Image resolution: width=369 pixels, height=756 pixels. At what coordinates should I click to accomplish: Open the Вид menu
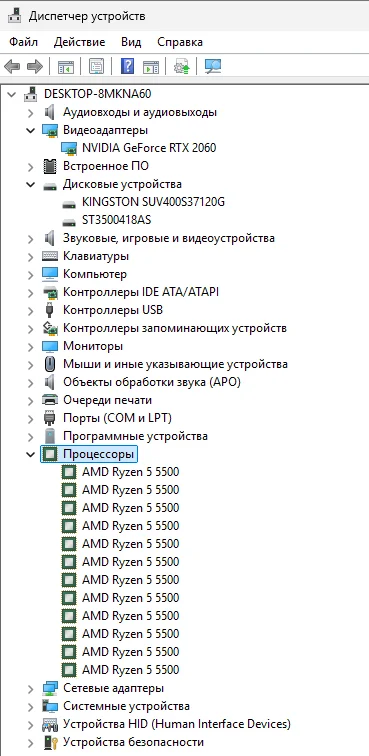[x=131, y=42]
